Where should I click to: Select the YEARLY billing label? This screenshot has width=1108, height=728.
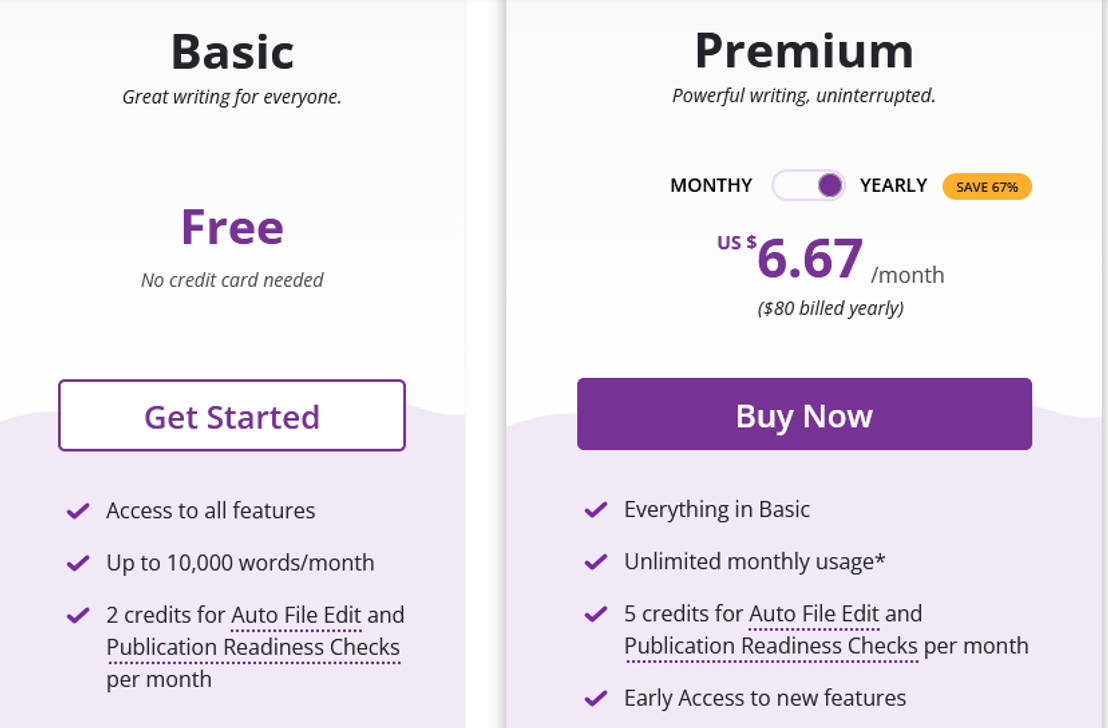point(893,186)
